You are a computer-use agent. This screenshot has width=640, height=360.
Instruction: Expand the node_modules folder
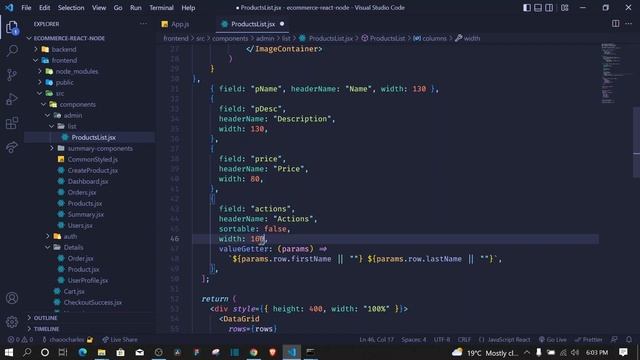[x=77, y=71]
